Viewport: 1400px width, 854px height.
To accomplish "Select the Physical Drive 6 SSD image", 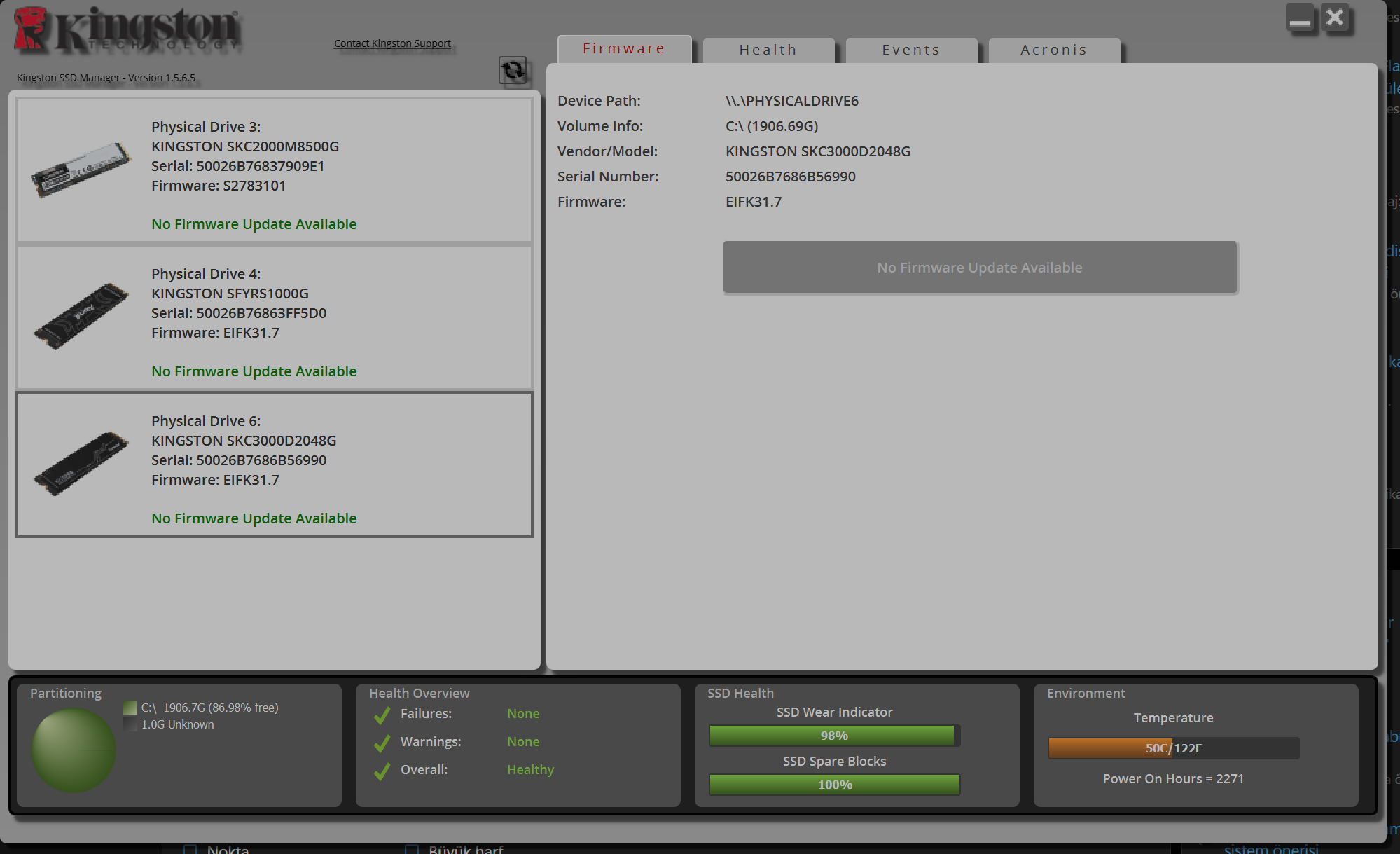I will [81, 463].
